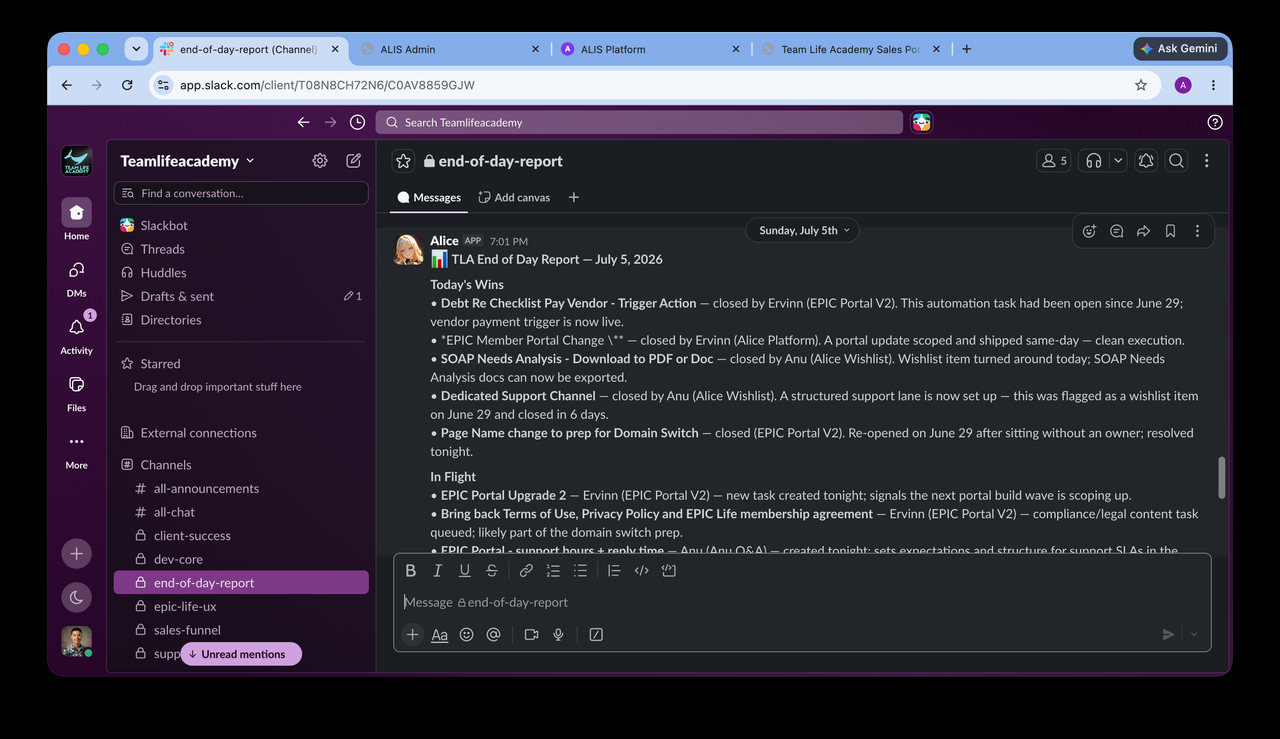
Task: Open Slackbot conversation
Action: 241,225
